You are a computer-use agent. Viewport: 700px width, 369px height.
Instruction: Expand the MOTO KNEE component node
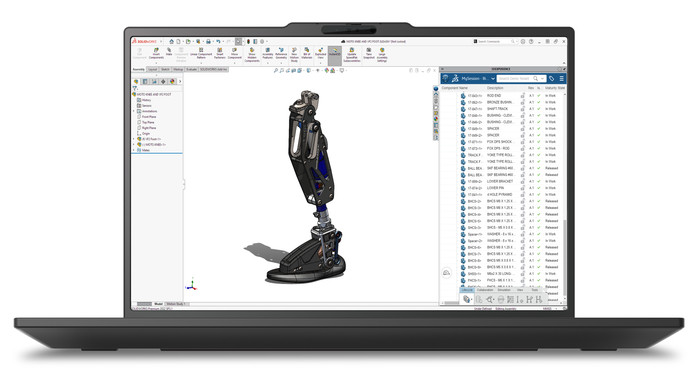point(133,145)
